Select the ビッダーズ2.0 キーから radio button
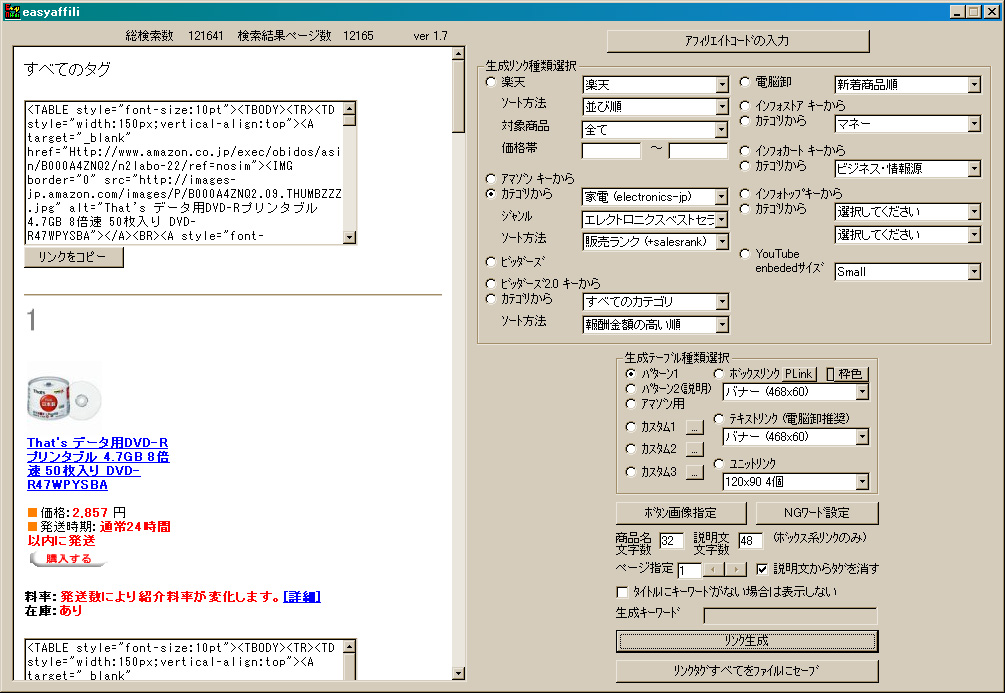Screen dimensions: 1005x693 [x=491, y=283]
